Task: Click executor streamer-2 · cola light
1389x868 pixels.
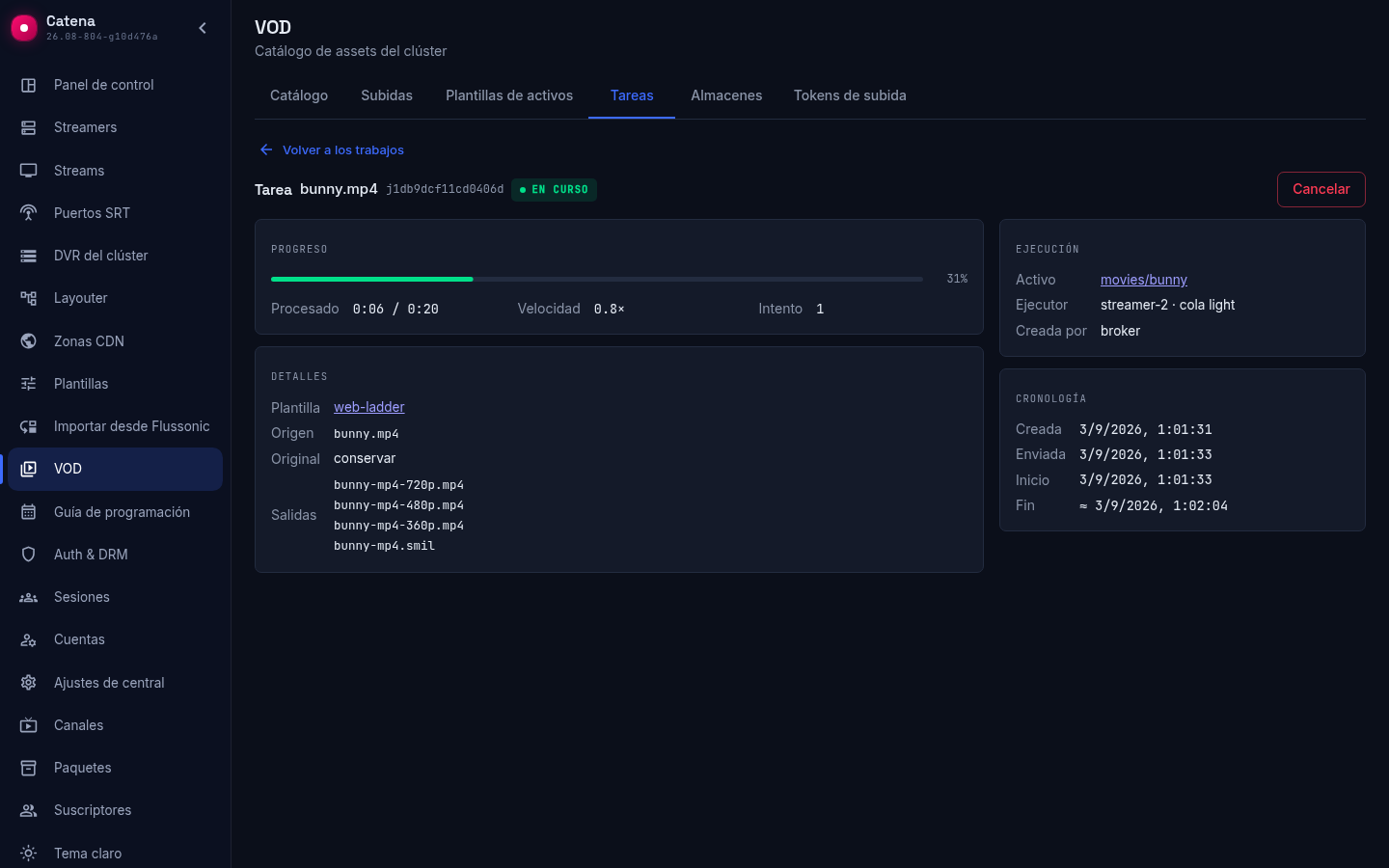Action: point(1167,305)
